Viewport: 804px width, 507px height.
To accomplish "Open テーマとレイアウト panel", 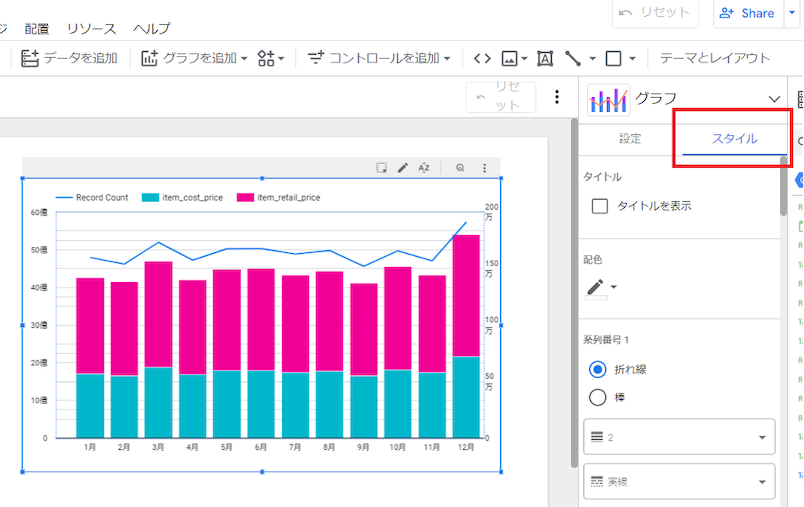I will click(x=715, y=58).
